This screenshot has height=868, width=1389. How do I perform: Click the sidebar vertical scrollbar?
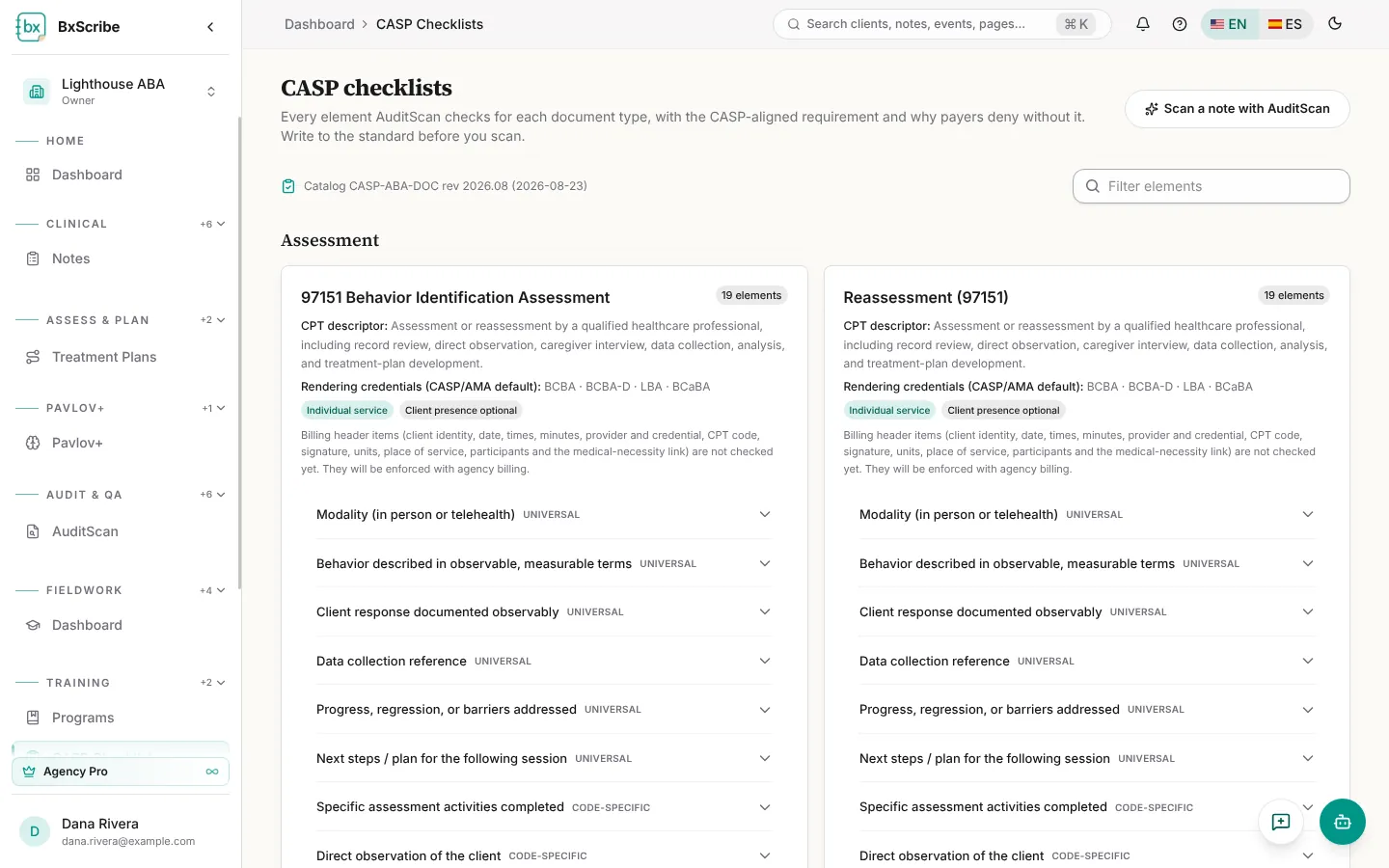pyautogui.click(x=239, y=352)
